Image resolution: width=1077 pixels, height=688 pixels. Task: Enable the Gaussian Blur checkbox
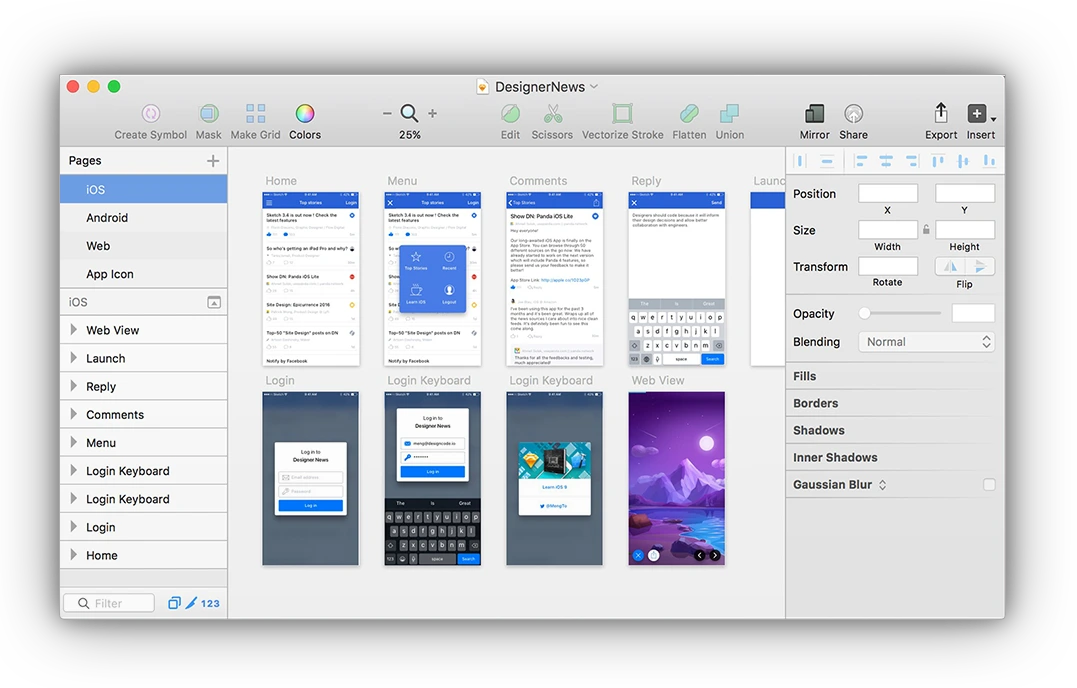989,485
